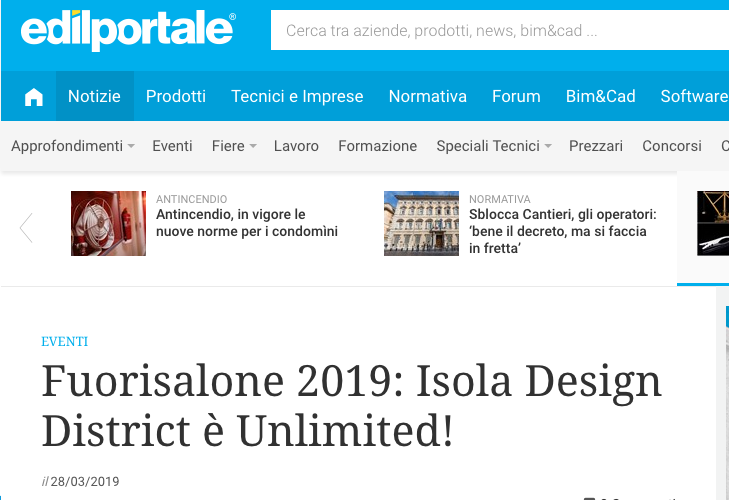Image resolution: width=729 pixels, height=500 pixels.
Task: Click the Fuorisalone 2019 article headline
Action: [351, 406]
